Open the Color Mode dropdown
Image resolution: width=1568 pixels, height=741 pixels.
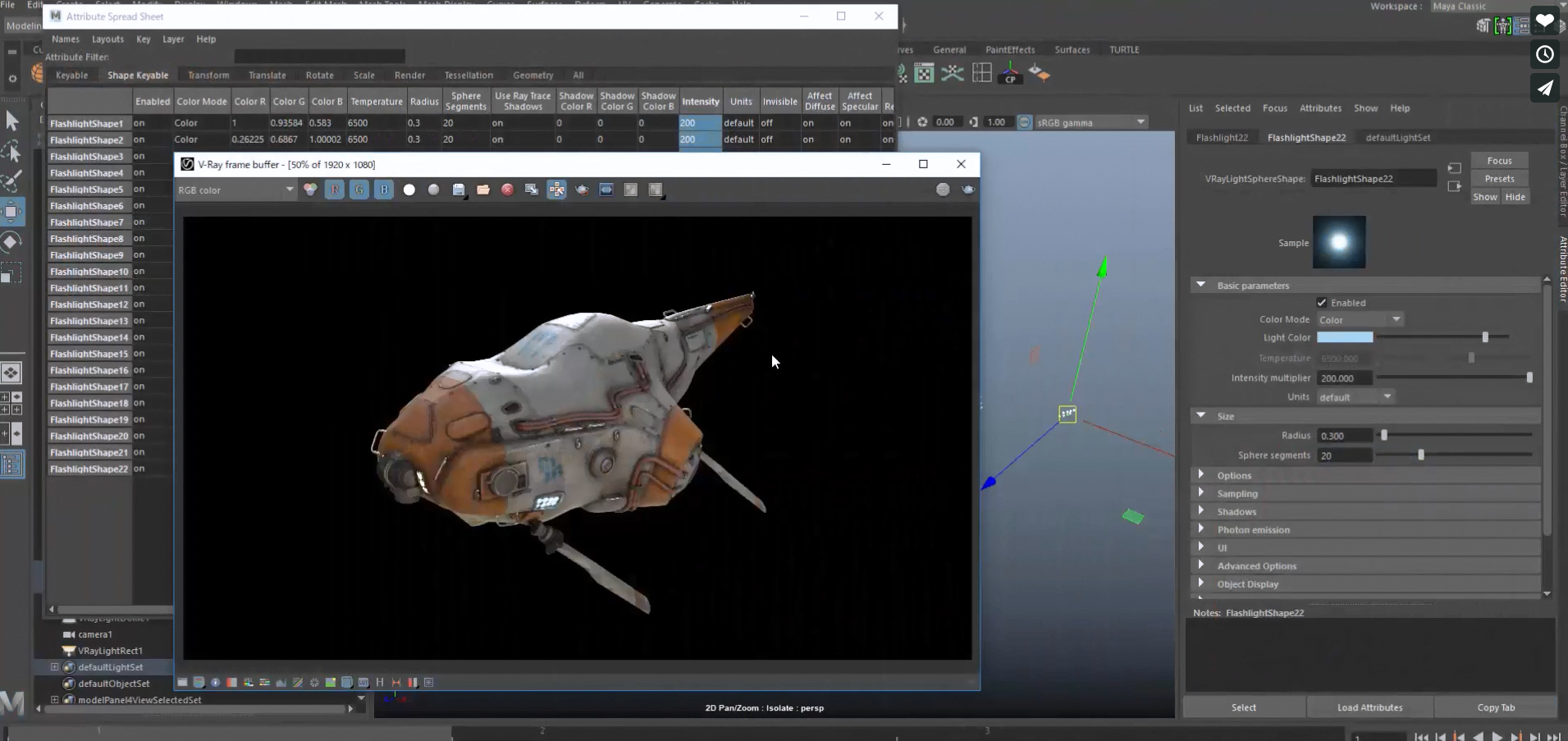click(x=1358, y=319)
